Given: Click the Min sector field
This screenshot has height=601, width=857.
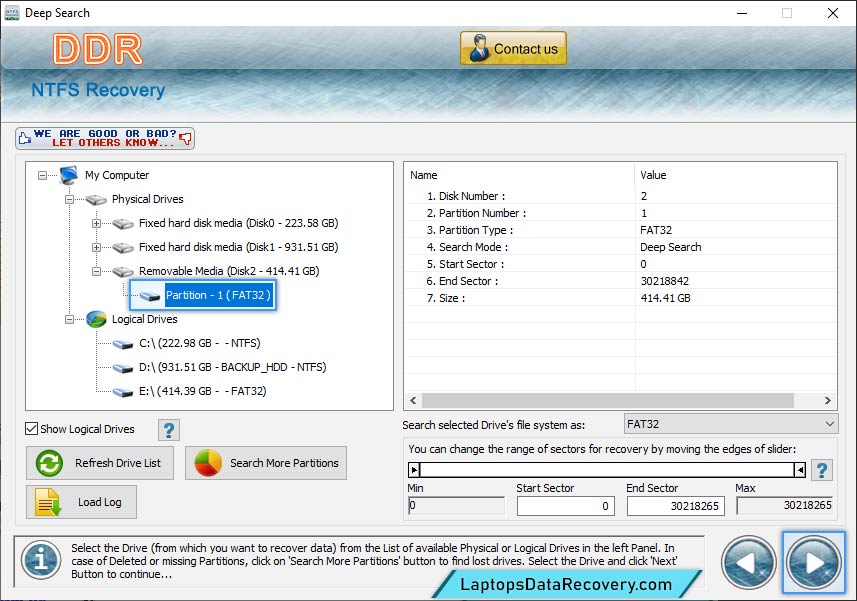Looking at the screenshot, I should click(456, 505).
